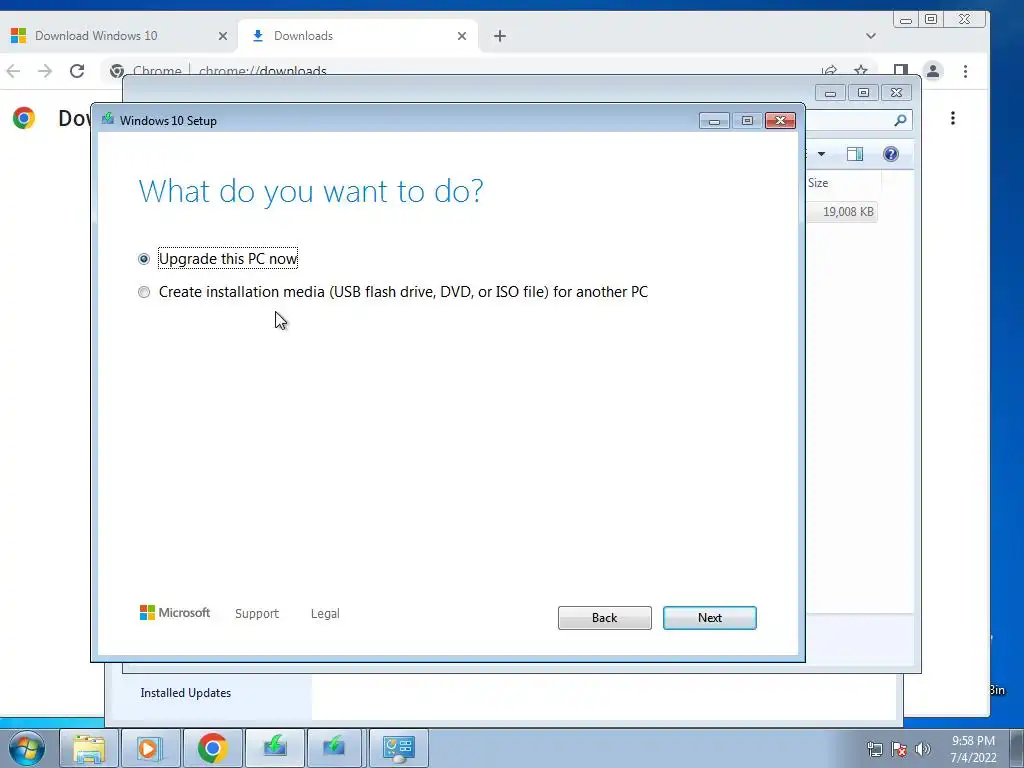Minimize the Explorer window behind Setup
This screenshot has width=1024, height=768.
[x=830, y=93]
